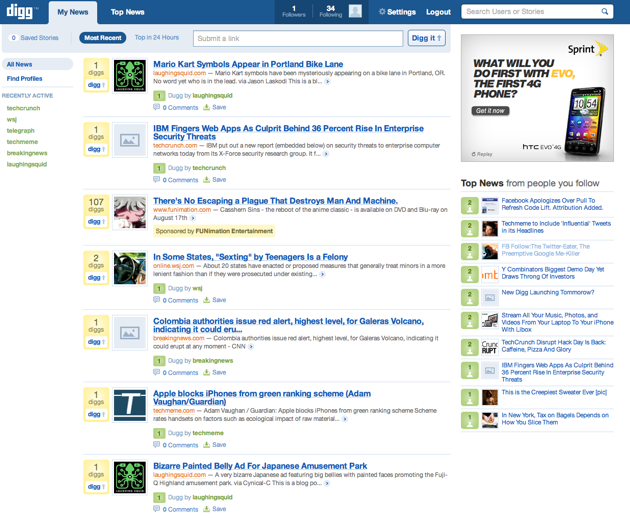Open Y Combinator Demo Day thumbnail
Screen dimensions: 630x518
pos(490,275)
